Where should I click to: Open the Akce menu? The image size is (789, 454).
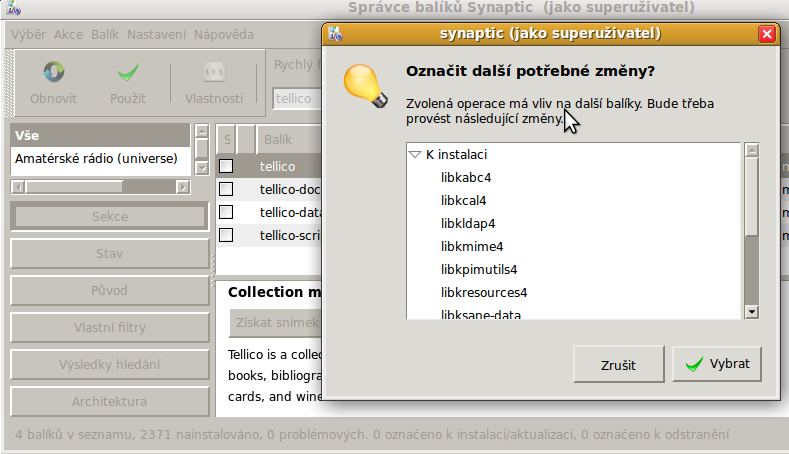pyautogui.click(x=68, y=35)
